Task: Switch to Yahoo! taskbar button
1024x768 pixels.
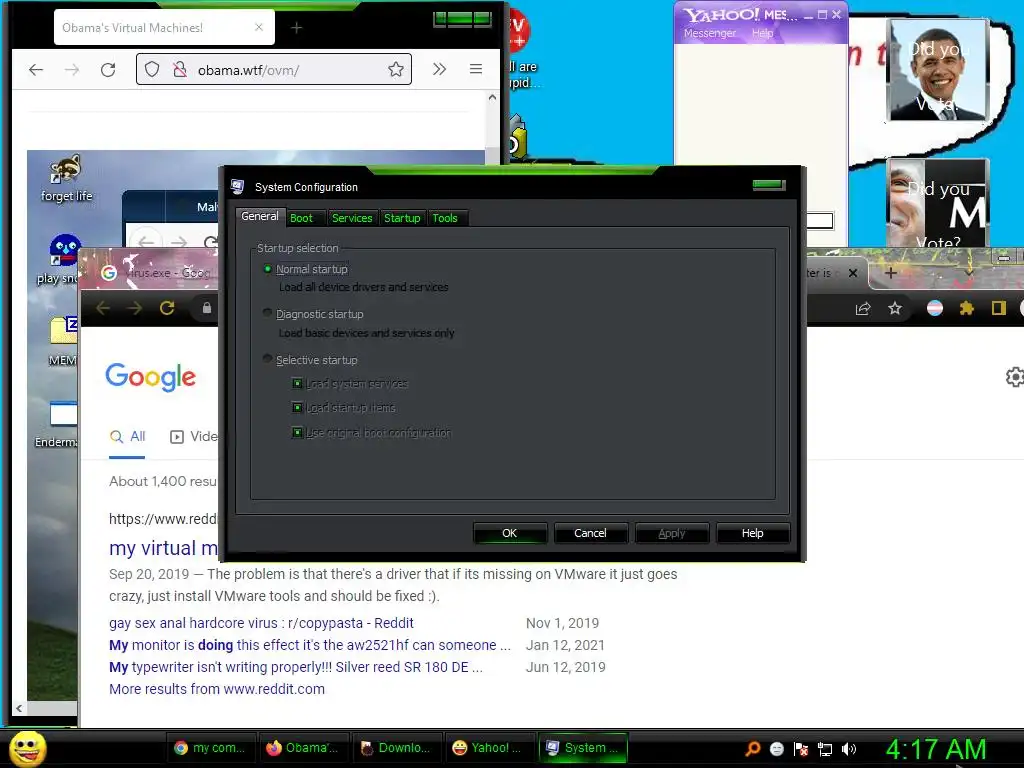Action: coord(488,748)
